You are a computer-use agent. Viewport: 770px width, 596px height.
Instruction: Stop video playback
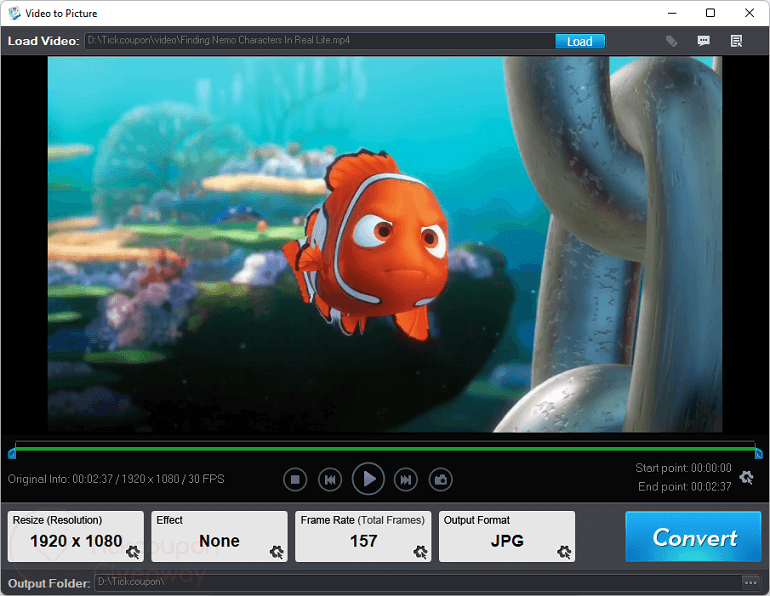point(295,479)
